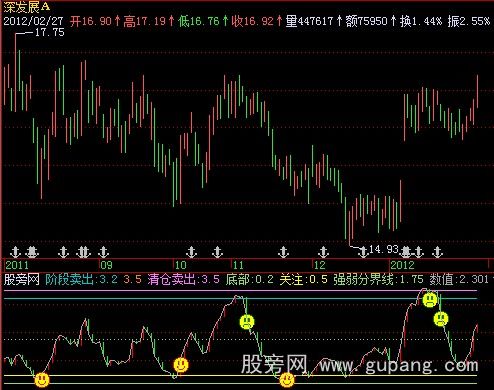Jump to the 09 month axis label

pos(107,265)
